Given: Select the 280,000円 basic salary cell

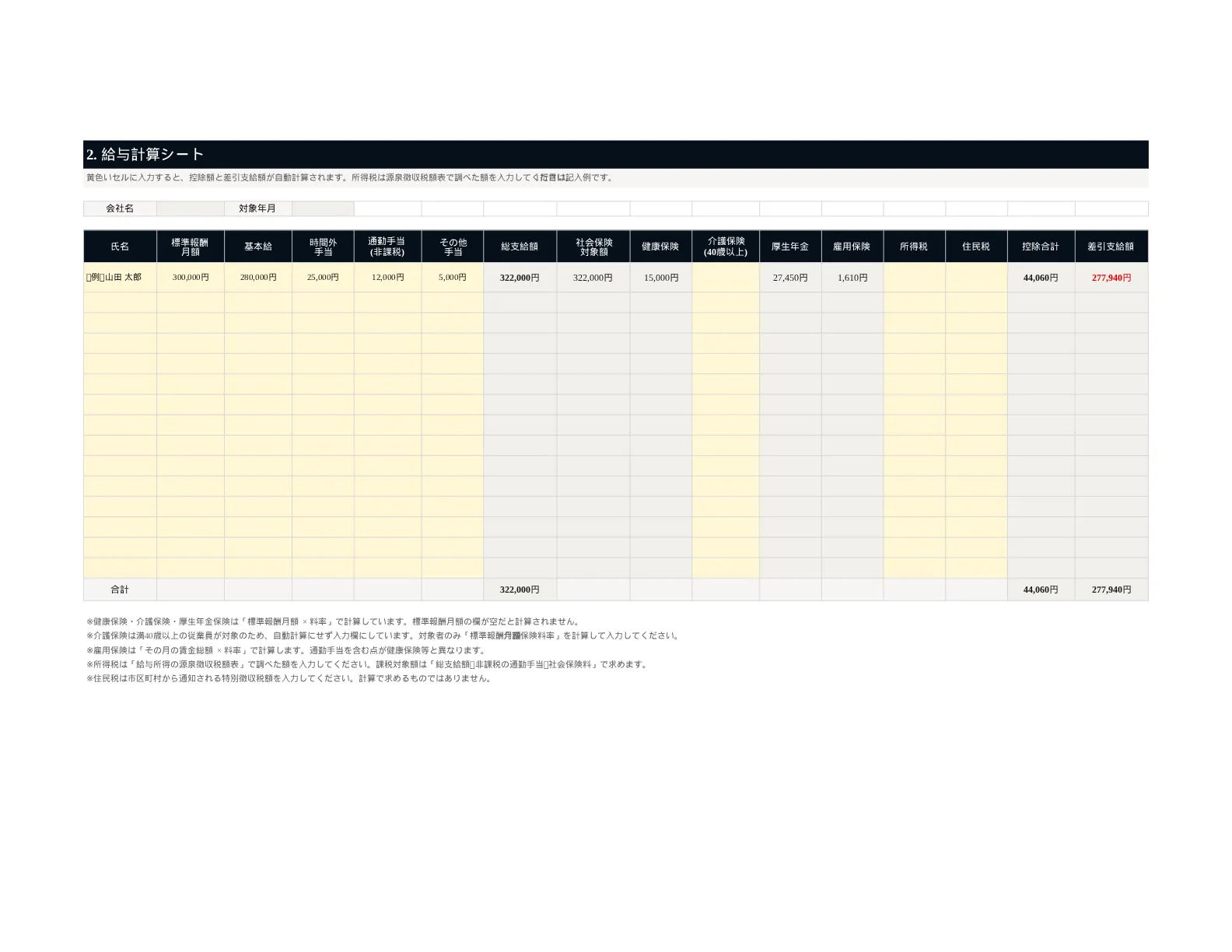Looking at the screenshot, I should click(x=258, y=278).
